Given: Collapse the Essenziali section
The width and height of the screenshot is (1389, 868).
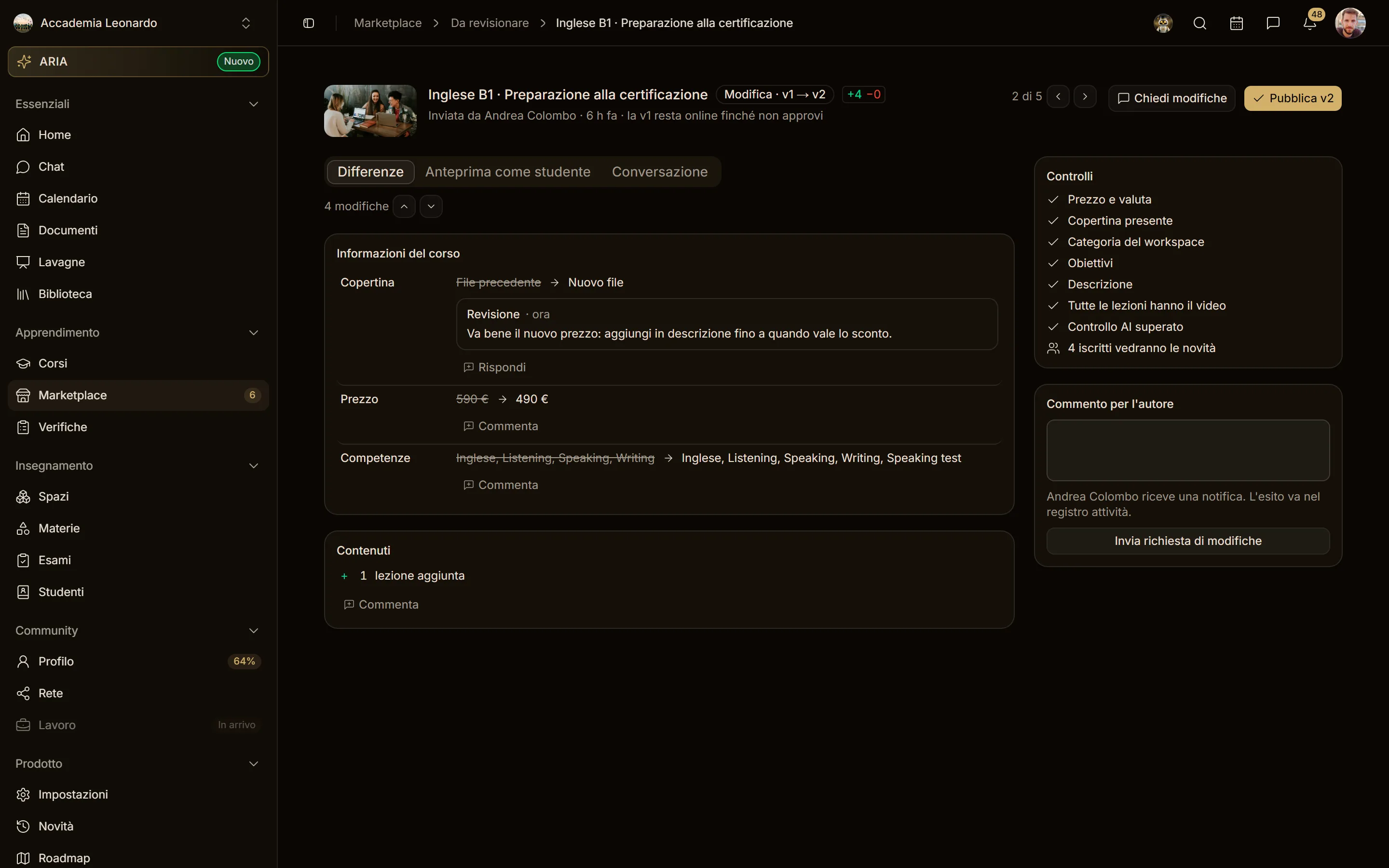Looking at the screenshot, I should 253,104.
